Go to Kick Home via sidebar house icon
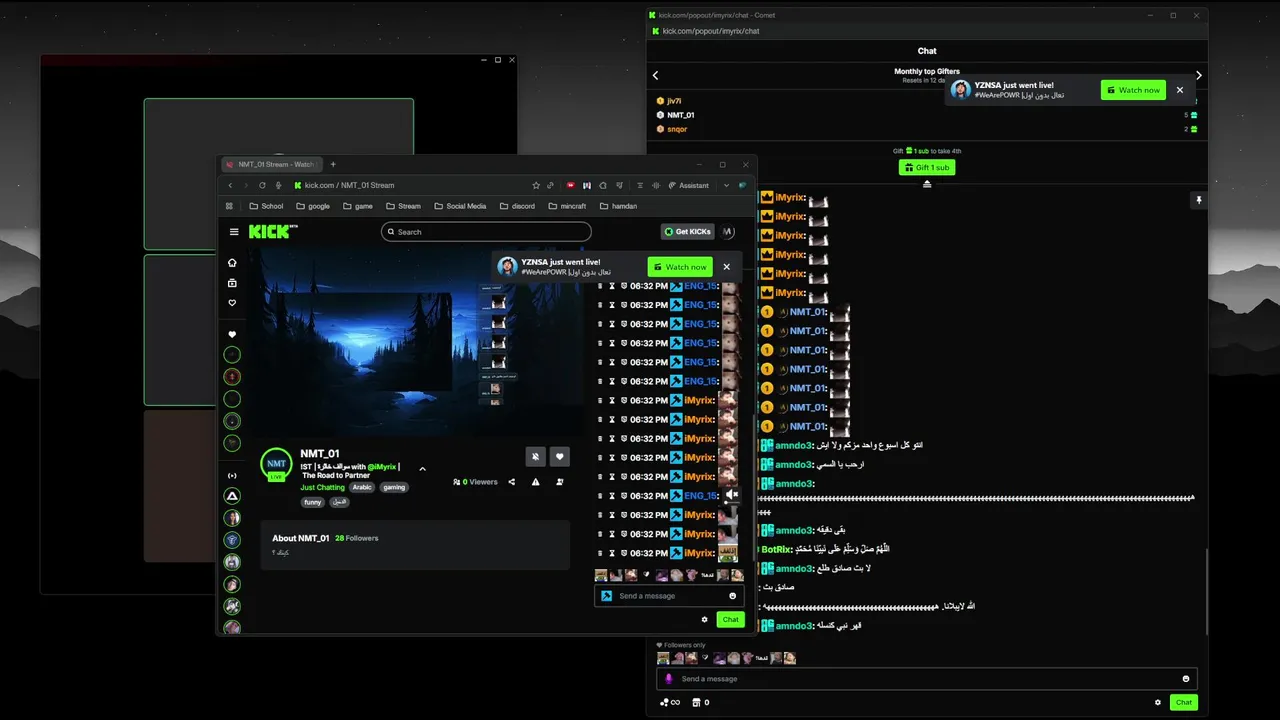The image size is (1280, 720). pyautogui.click(x=232, y=263)
